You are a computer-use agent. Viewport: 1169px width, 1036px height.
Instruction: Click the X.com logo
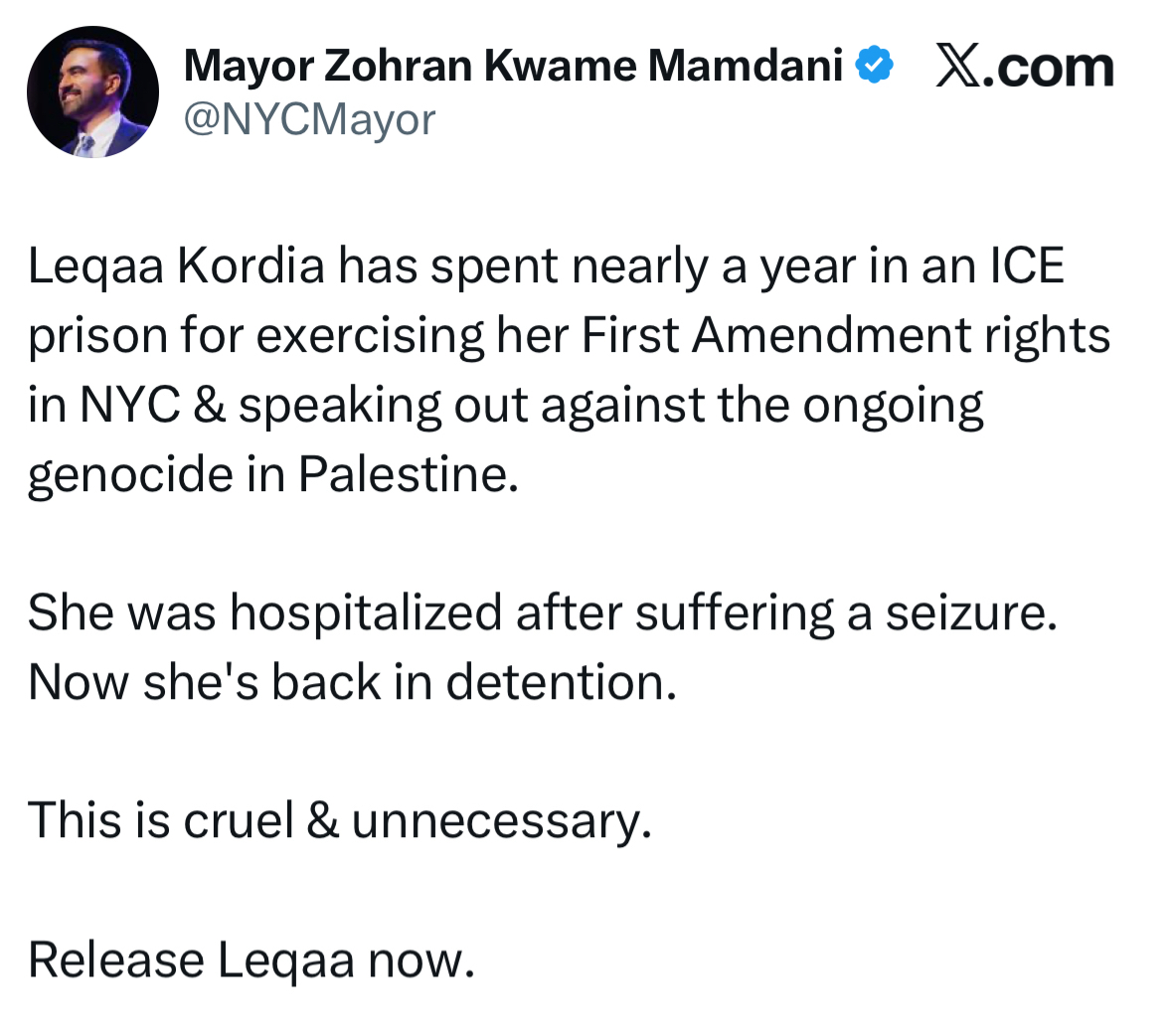[x=1025, y=67]
